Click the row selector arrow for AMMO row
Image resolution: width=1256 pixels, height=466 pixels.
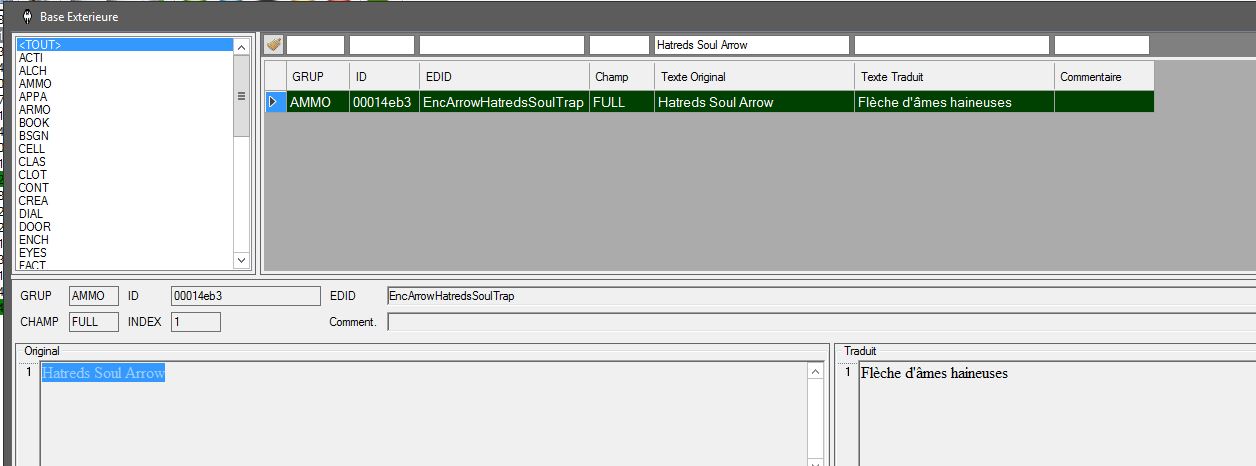tap(274, 102)
